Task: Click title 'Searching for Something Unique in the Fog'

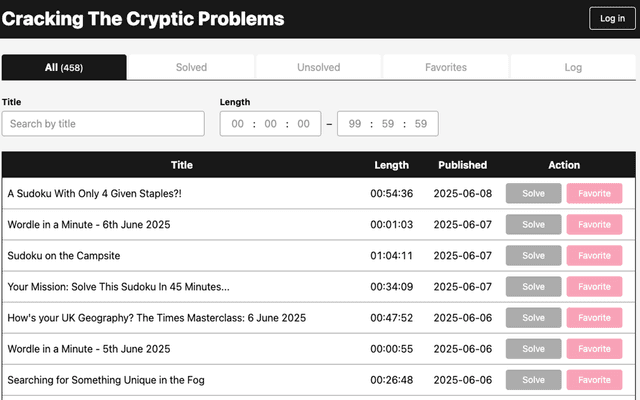Action: click(x=106, y=380)
